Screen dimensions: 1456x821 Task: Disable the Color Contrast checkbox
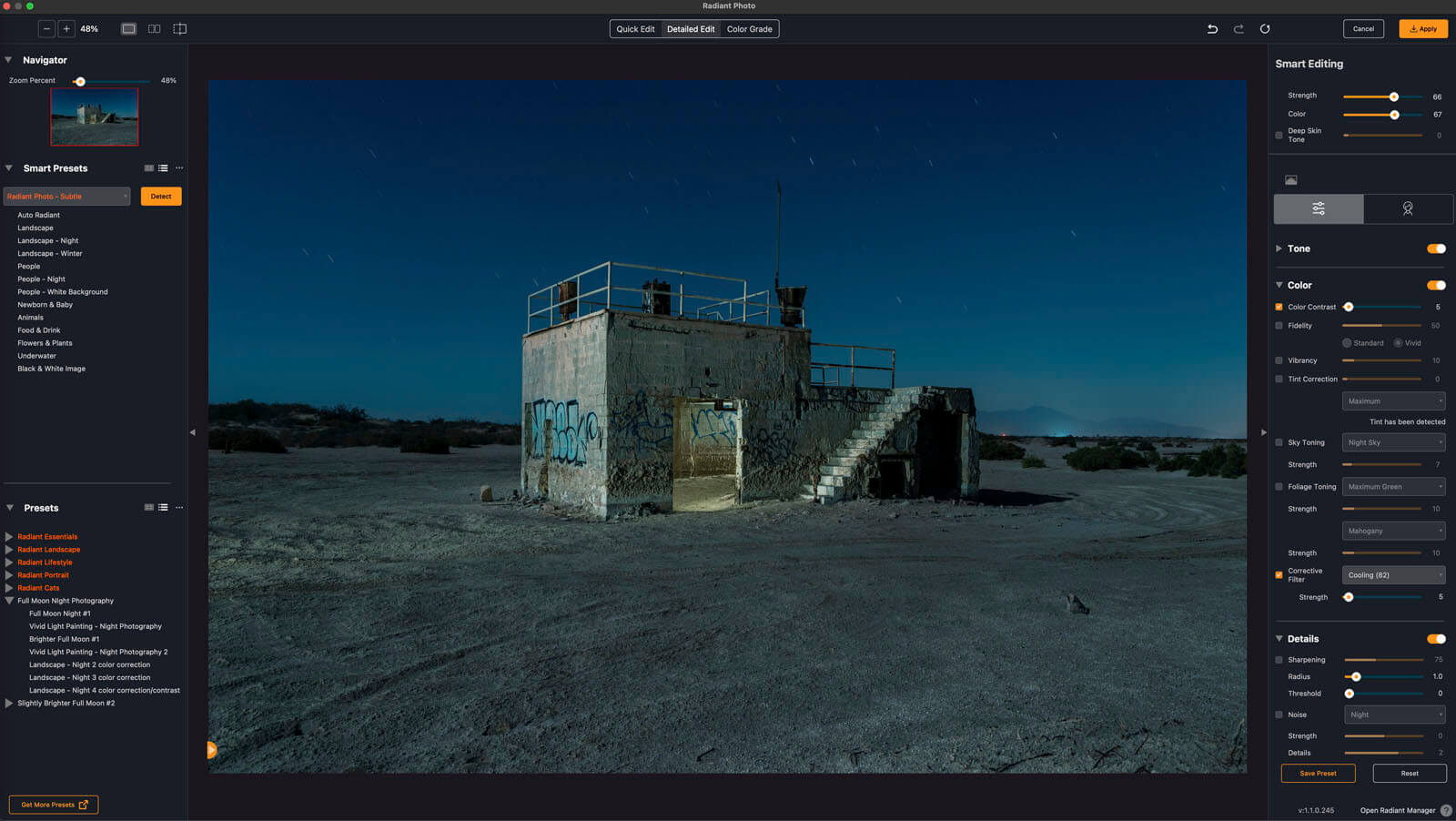(x=1279, y=308)
